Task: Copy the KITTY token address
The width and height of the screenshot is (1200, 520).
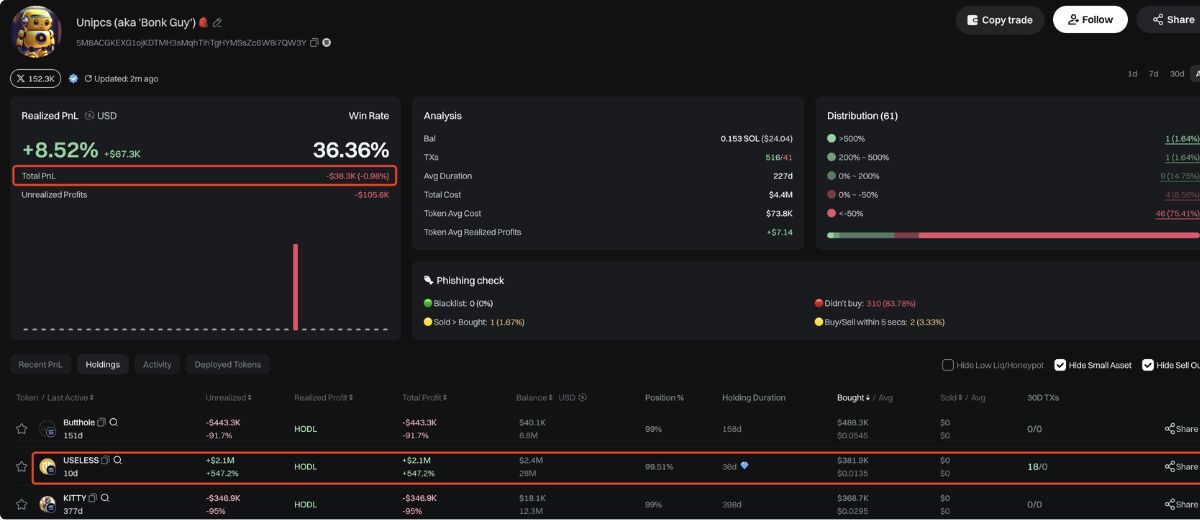Action: (x=93, y=498)
